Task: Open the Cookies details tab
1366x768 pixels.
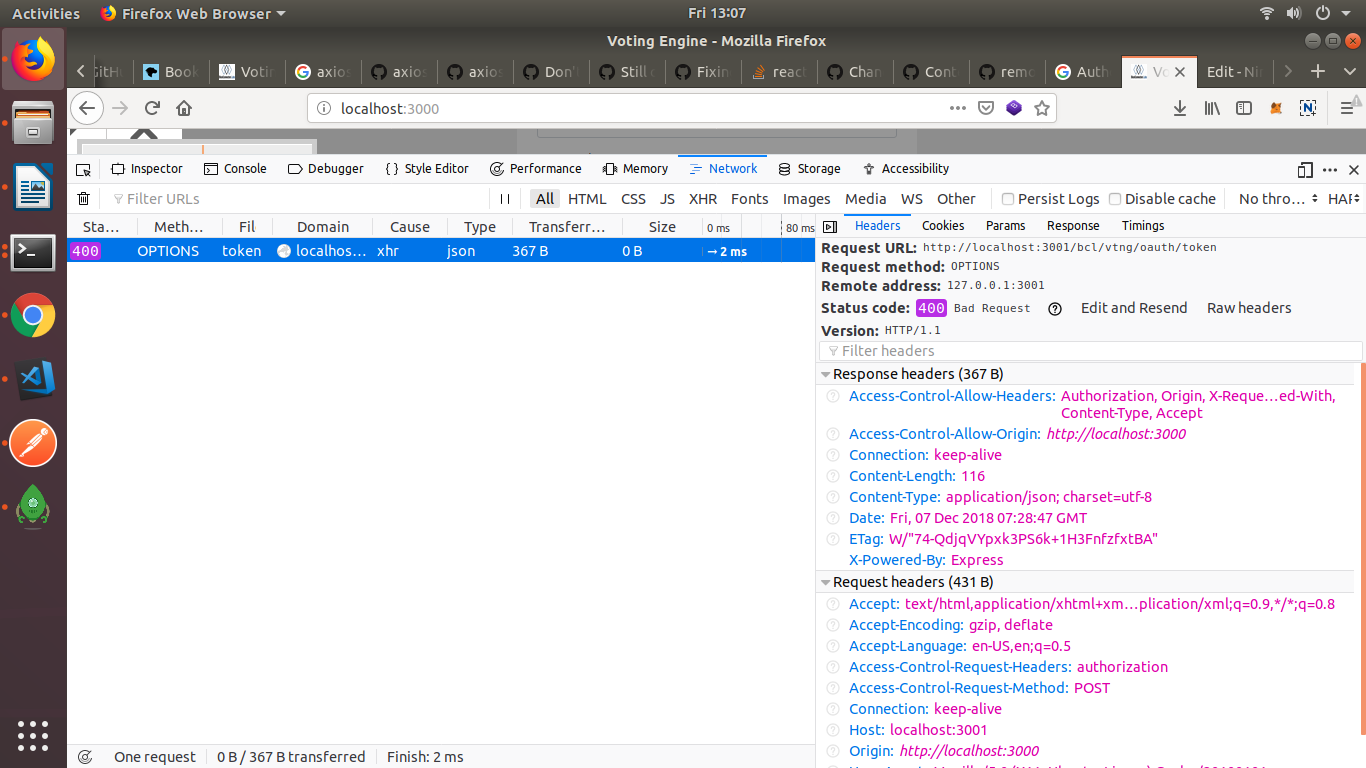Action: click(943, 226)
